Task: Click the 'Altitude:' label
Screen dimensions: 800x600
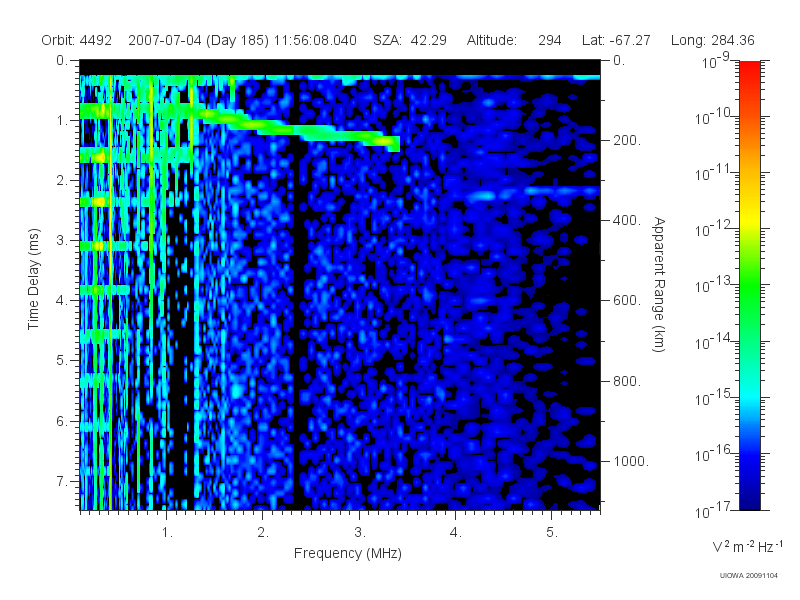Action: [x=491, y=40]
